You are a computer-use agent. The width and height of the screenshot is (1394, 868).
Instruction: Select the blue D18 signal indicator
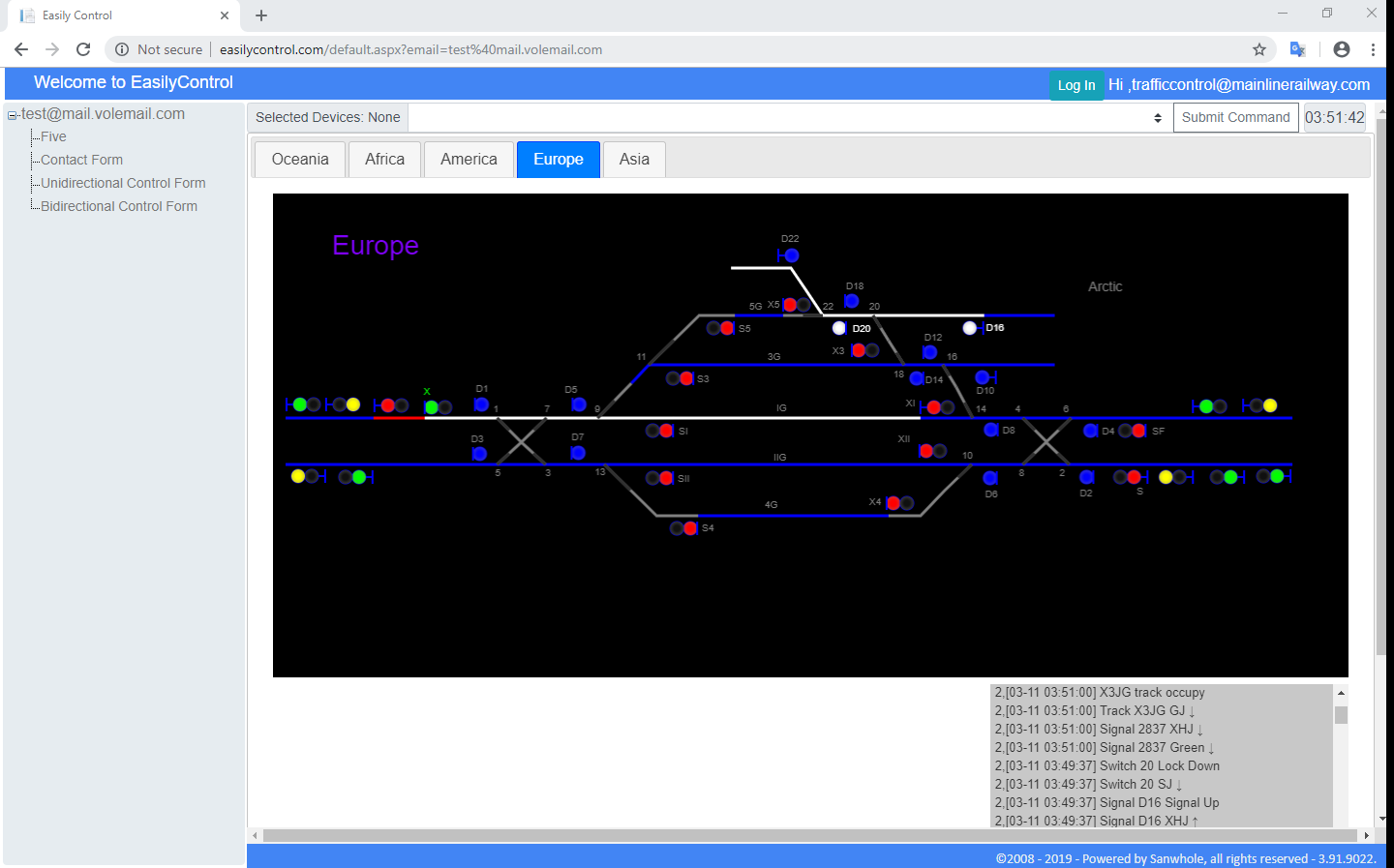pyautogui.click(x=851, y=301)
